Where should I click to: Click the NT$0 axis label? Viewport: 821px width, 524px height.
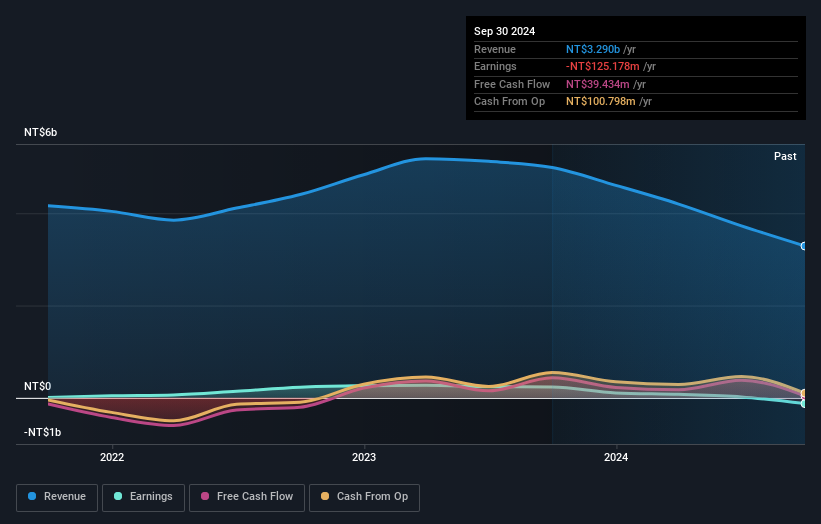(38, 386)
